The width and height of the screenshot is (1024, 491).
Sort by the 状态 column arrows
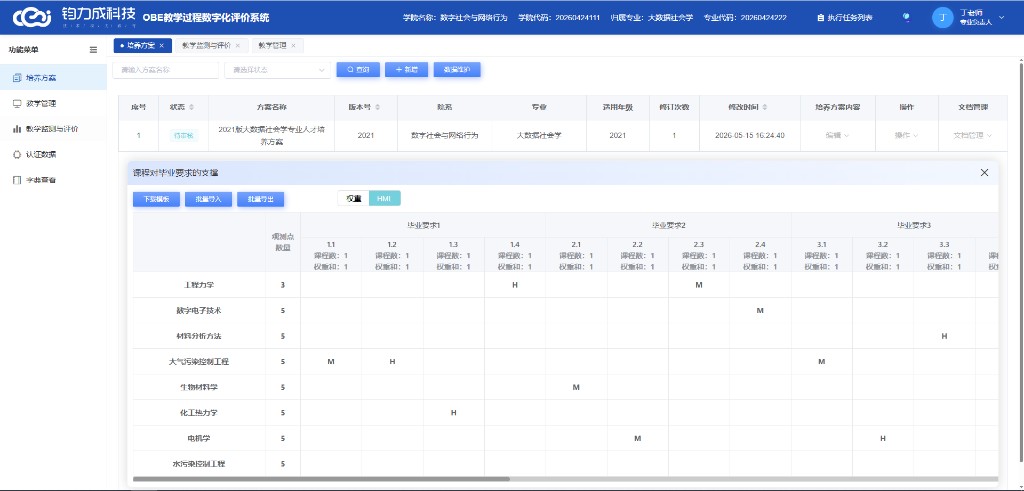tap(191, 107)
